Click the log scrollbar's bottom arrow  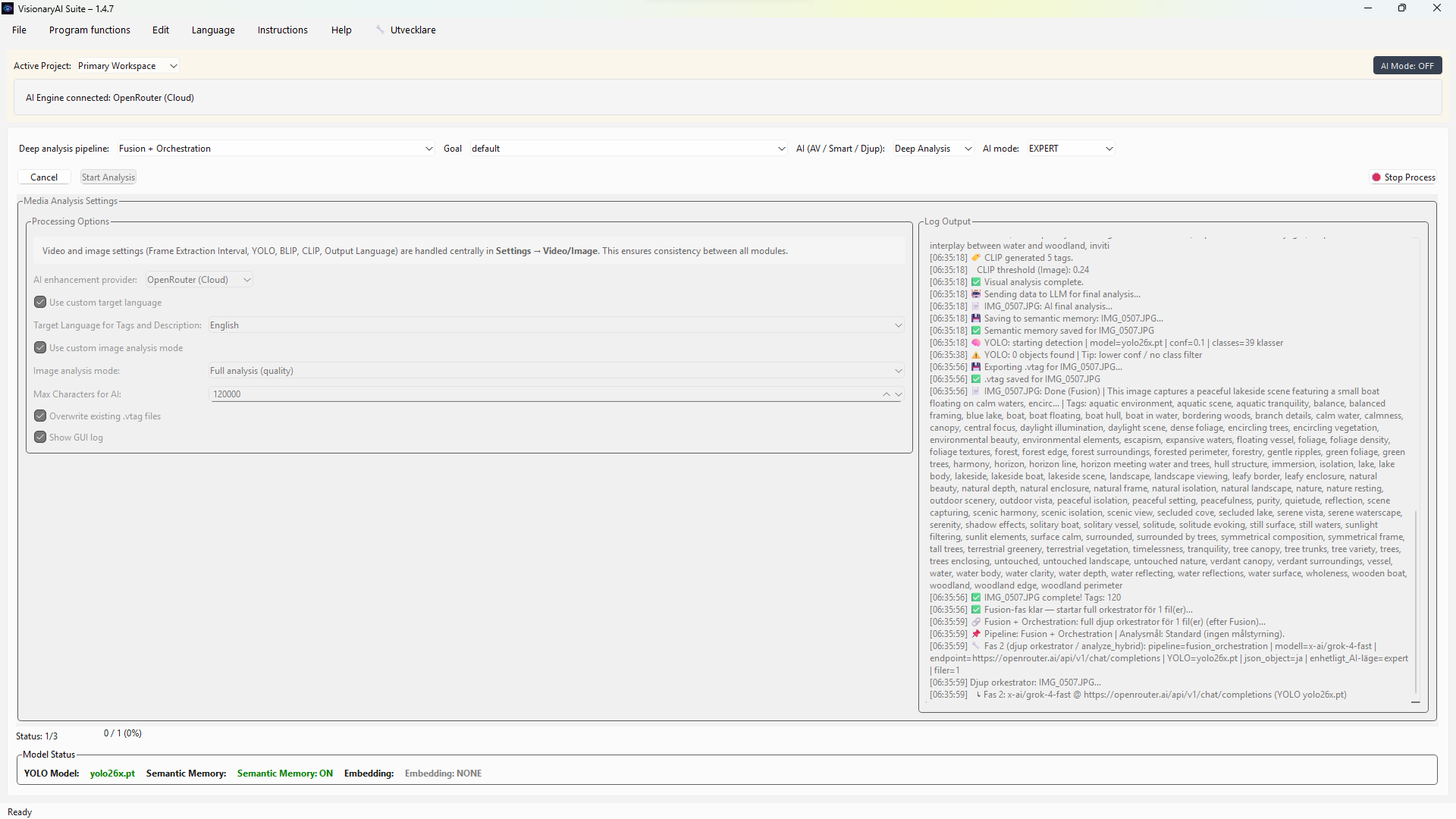1415,702
